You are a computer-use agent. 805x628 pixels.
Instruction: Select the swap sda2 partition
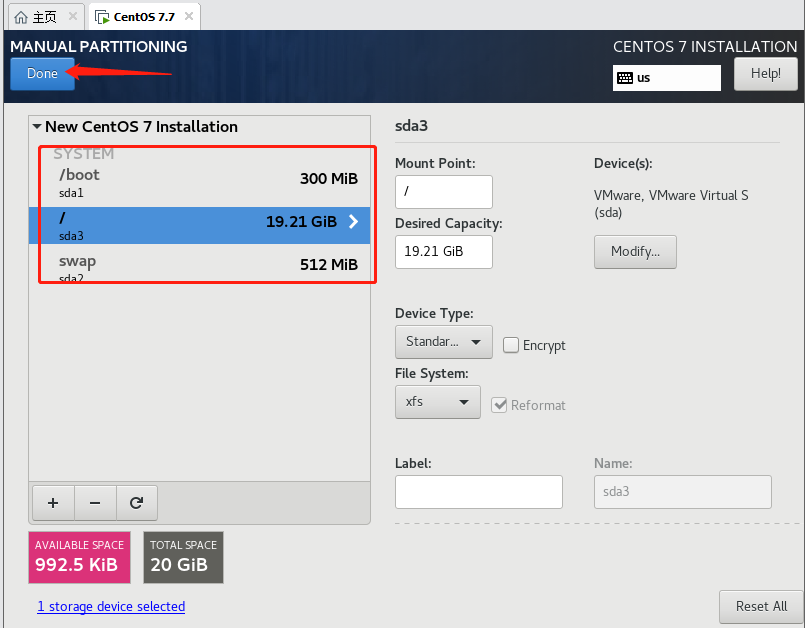(x=200, y=267)
